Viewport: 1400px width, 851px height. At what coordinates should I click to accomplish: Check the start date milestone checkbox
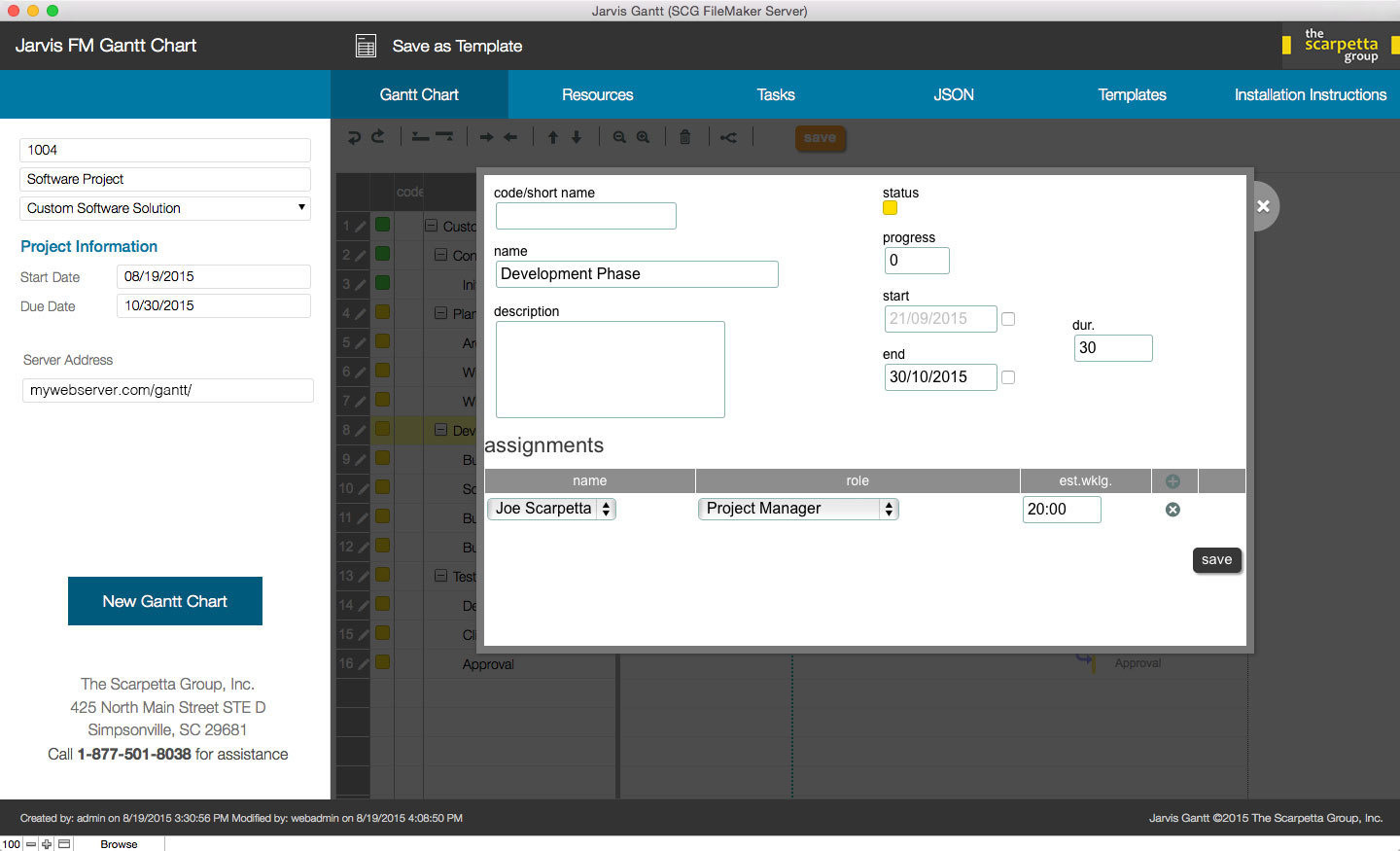pyautogui.click(x=1008, y=319)
